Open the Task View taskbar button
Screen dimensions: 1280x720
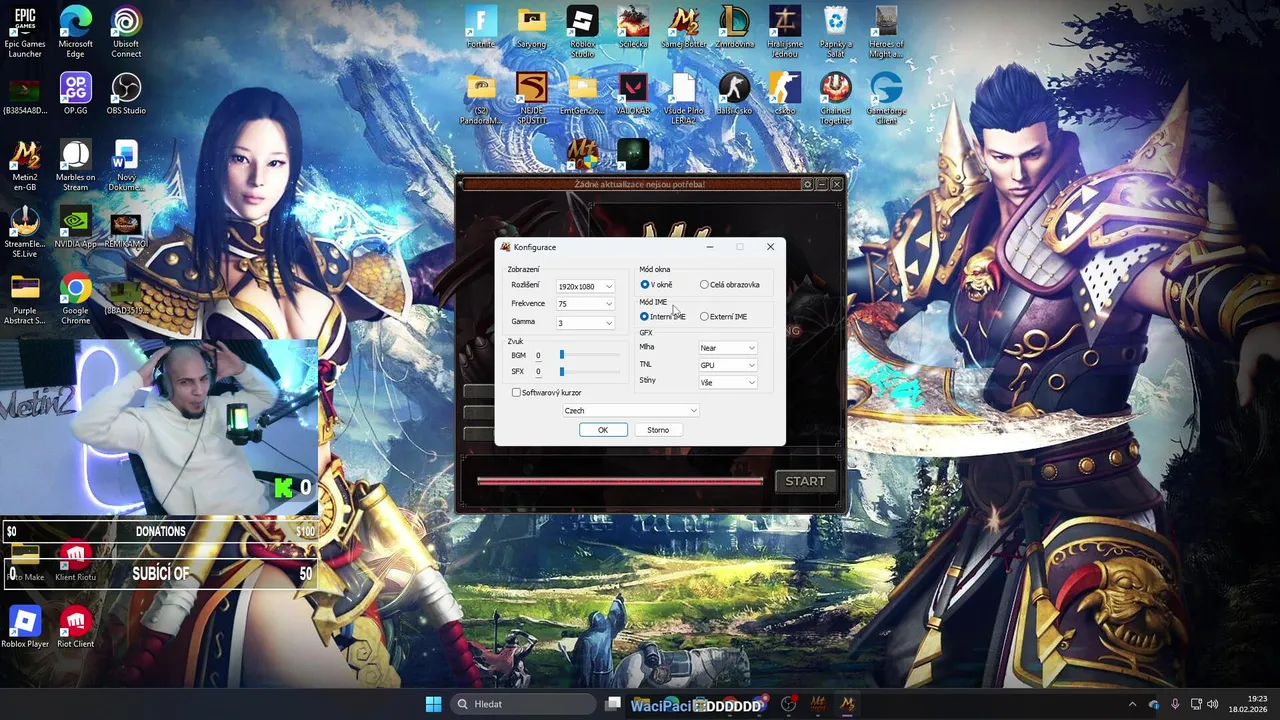tap(613, 704)
